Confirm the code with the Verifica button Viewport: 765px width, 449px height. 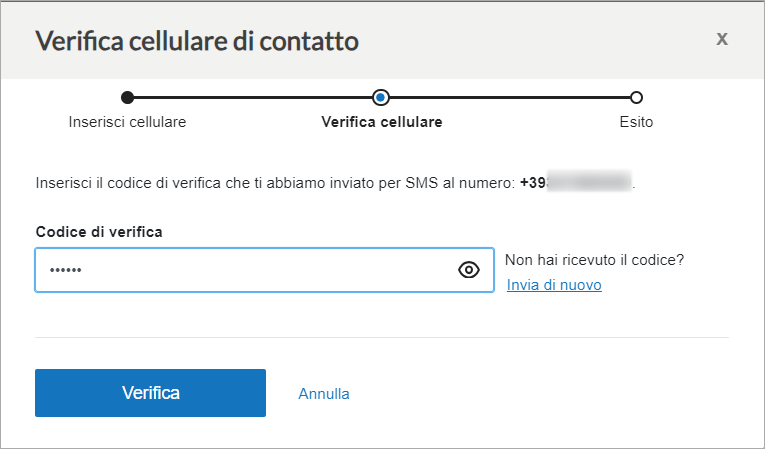150,393
